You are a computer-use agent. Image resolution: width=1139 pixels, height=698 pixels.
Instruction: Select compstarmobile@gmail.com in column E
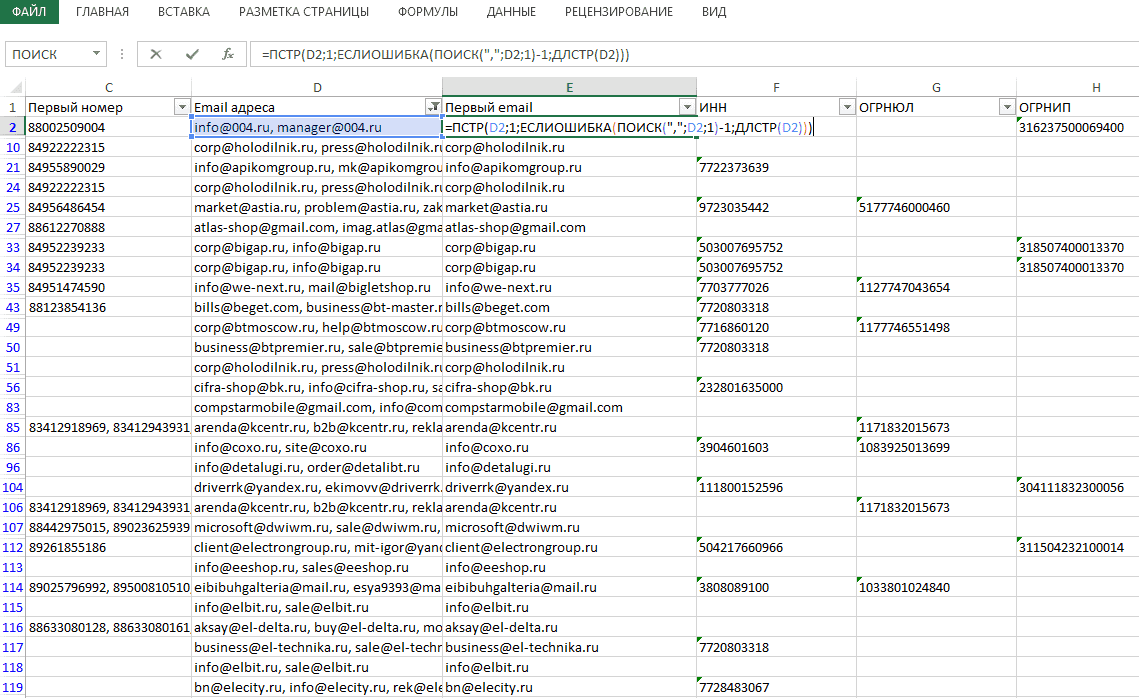[x=570, y=407]
